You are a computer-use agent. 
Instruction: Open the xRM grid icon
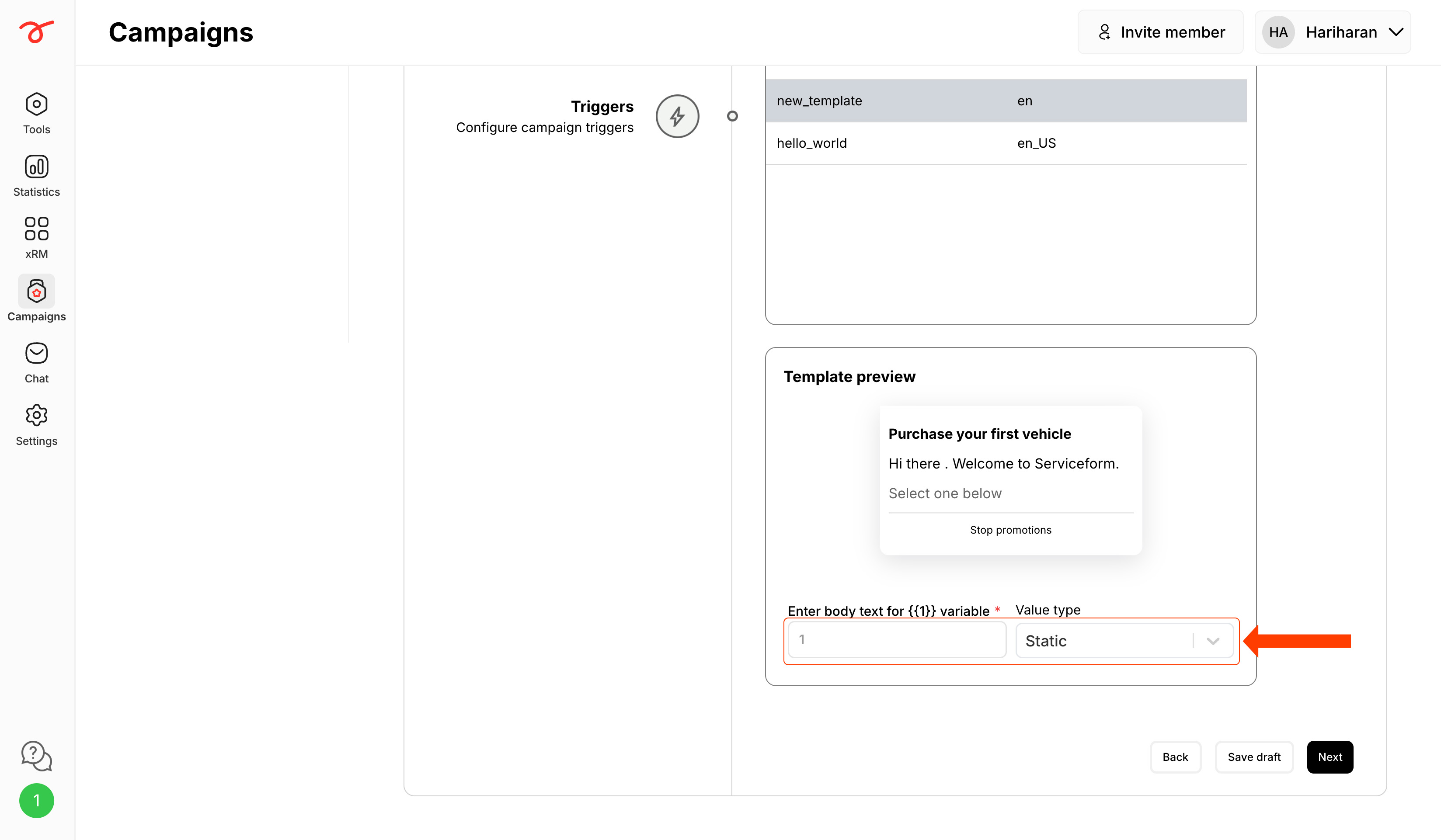(x=37, y=229)
